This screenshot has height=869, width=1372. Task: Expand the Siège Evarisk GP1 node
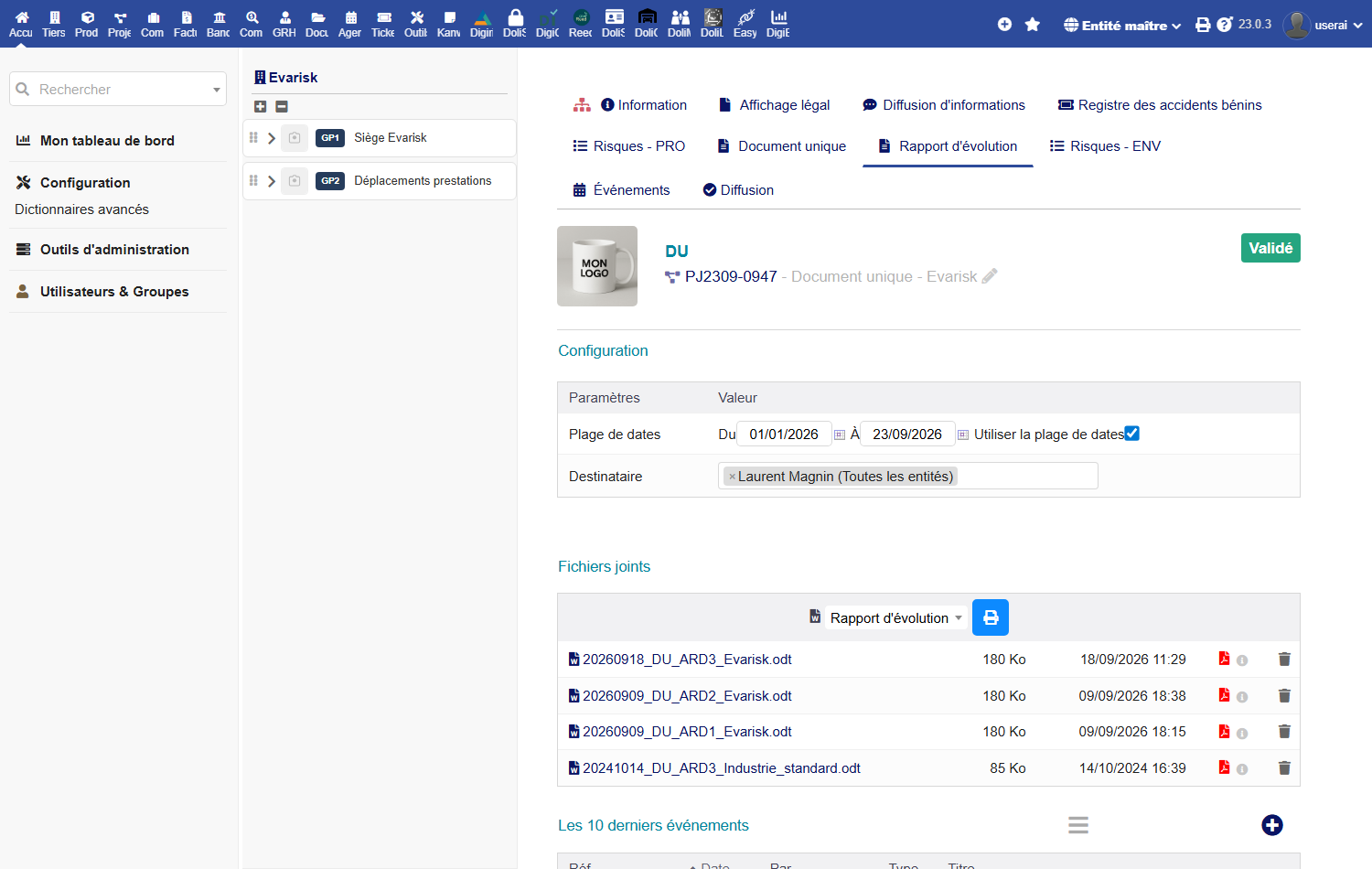pos(272,138)
